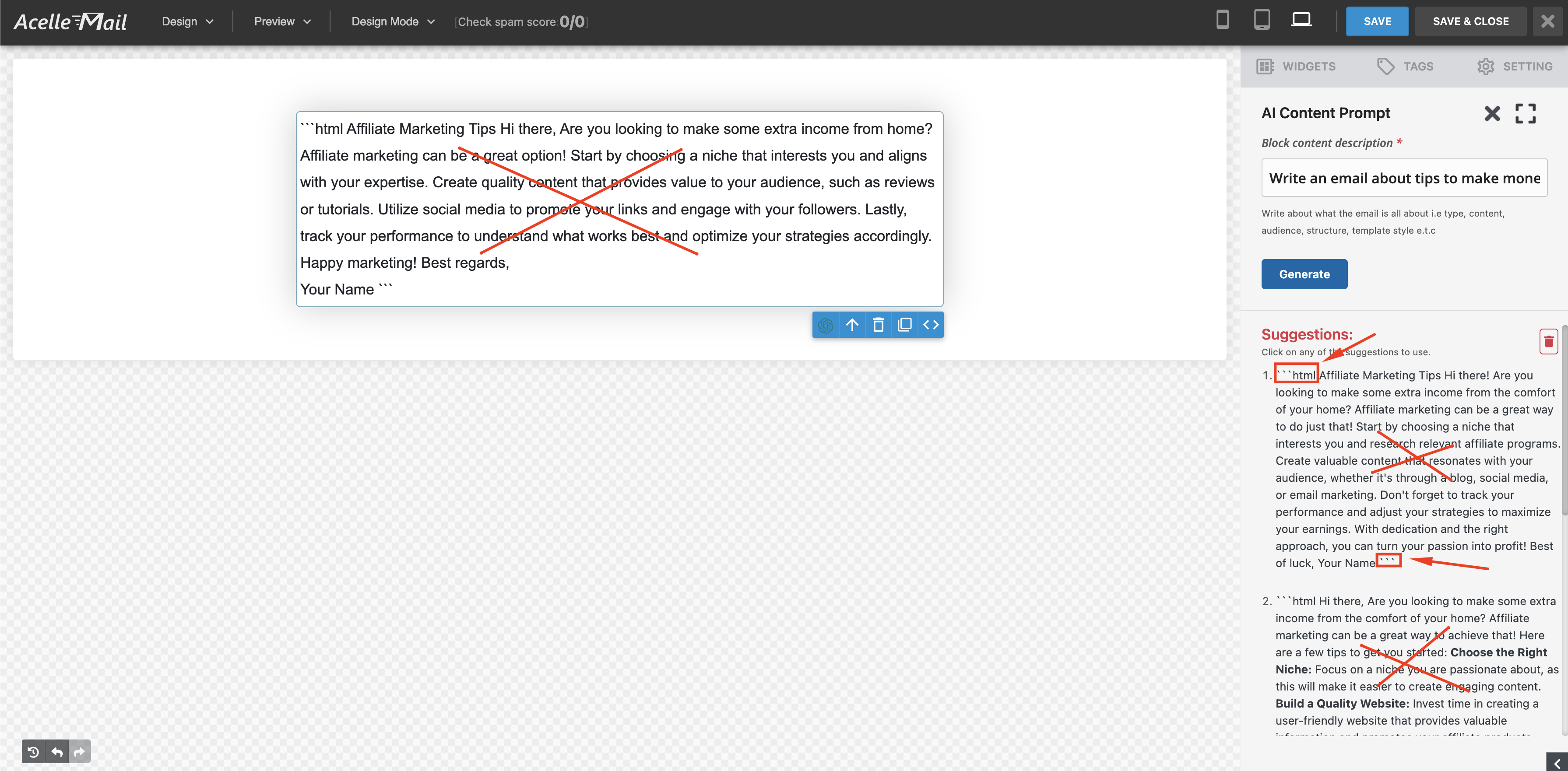This screenshot has height=771, width=1568.
Task: Switch to desktop laptop preview icon
Action: click(x=1301, y=20)
